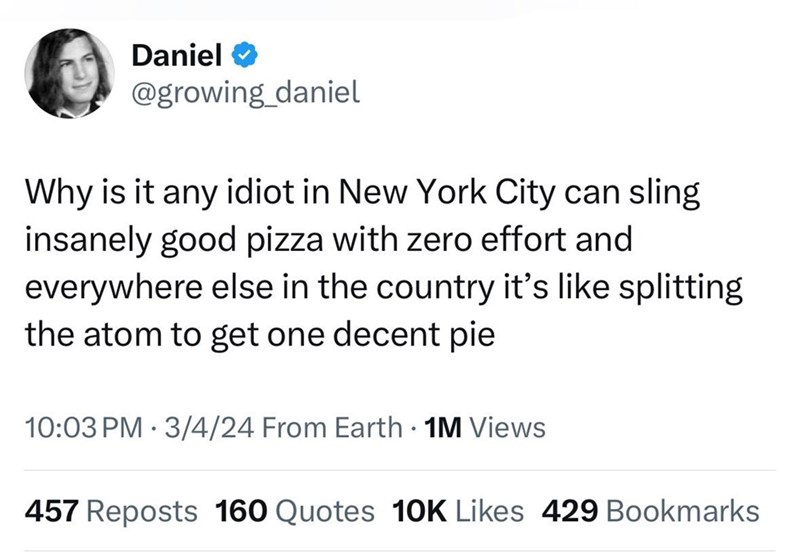Click the word splitting in the tweet
The image size is (800, 558).
click(x=678, y=288)
